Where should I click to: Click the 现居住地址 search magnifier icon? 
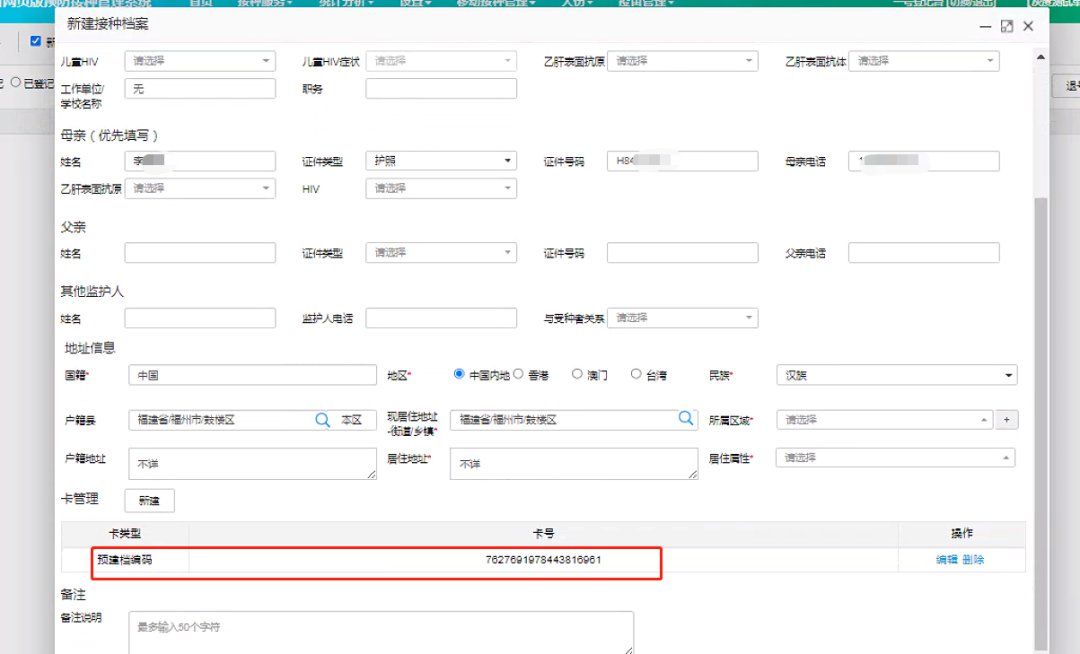tap(686, 419)
